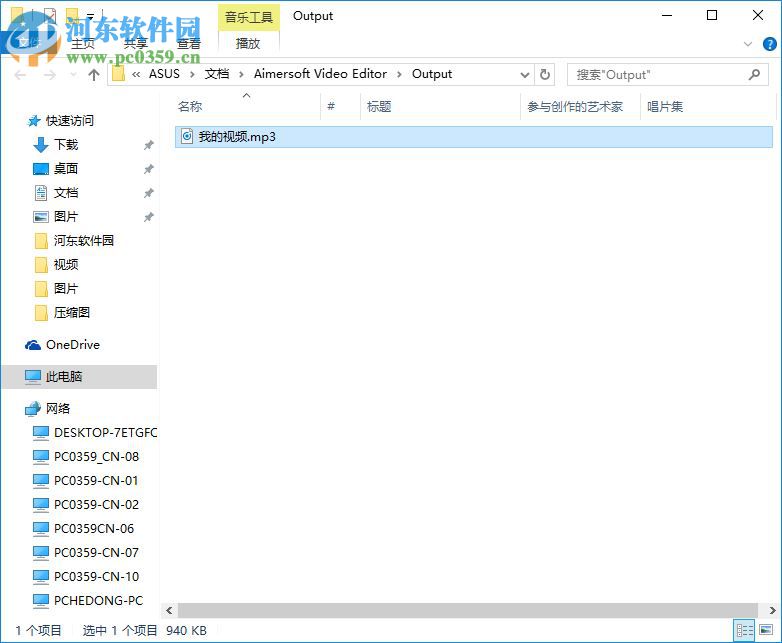Sort by the 唱片集 column header
The image size is (782, 643).
pyautogui.click(x=665, y=106)
